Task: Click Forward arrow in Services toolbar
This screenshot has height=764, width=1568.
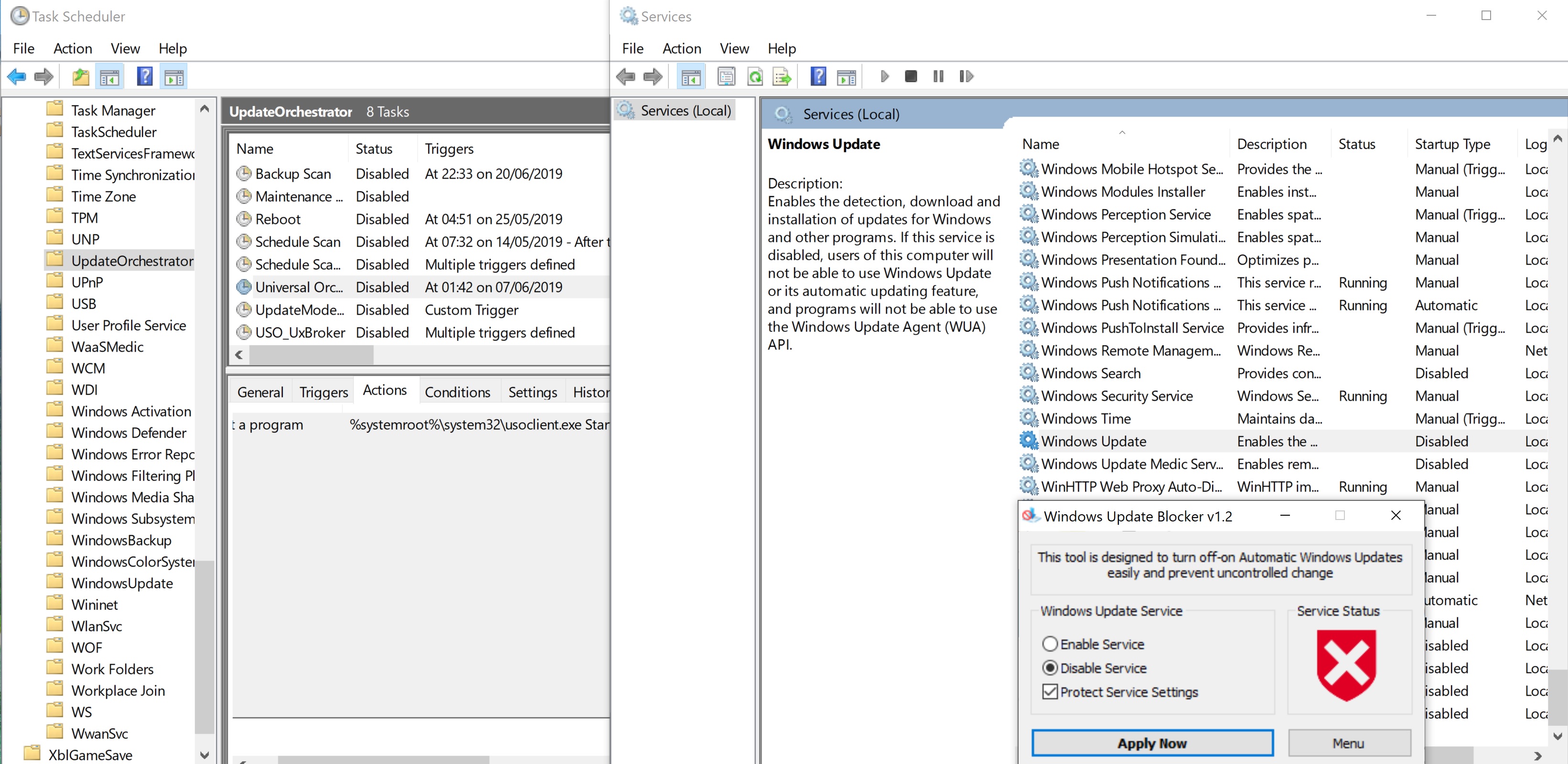Action: 653,77
